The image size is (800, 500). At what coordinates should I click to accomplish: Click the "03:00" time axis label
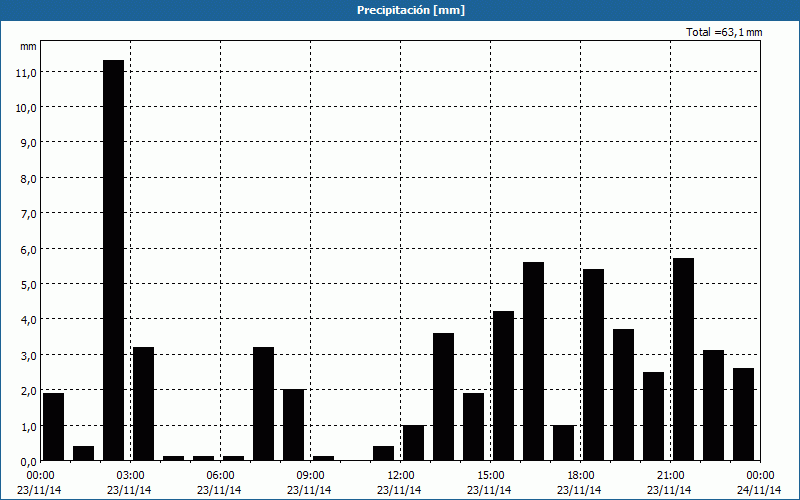[x=130, y=476]
